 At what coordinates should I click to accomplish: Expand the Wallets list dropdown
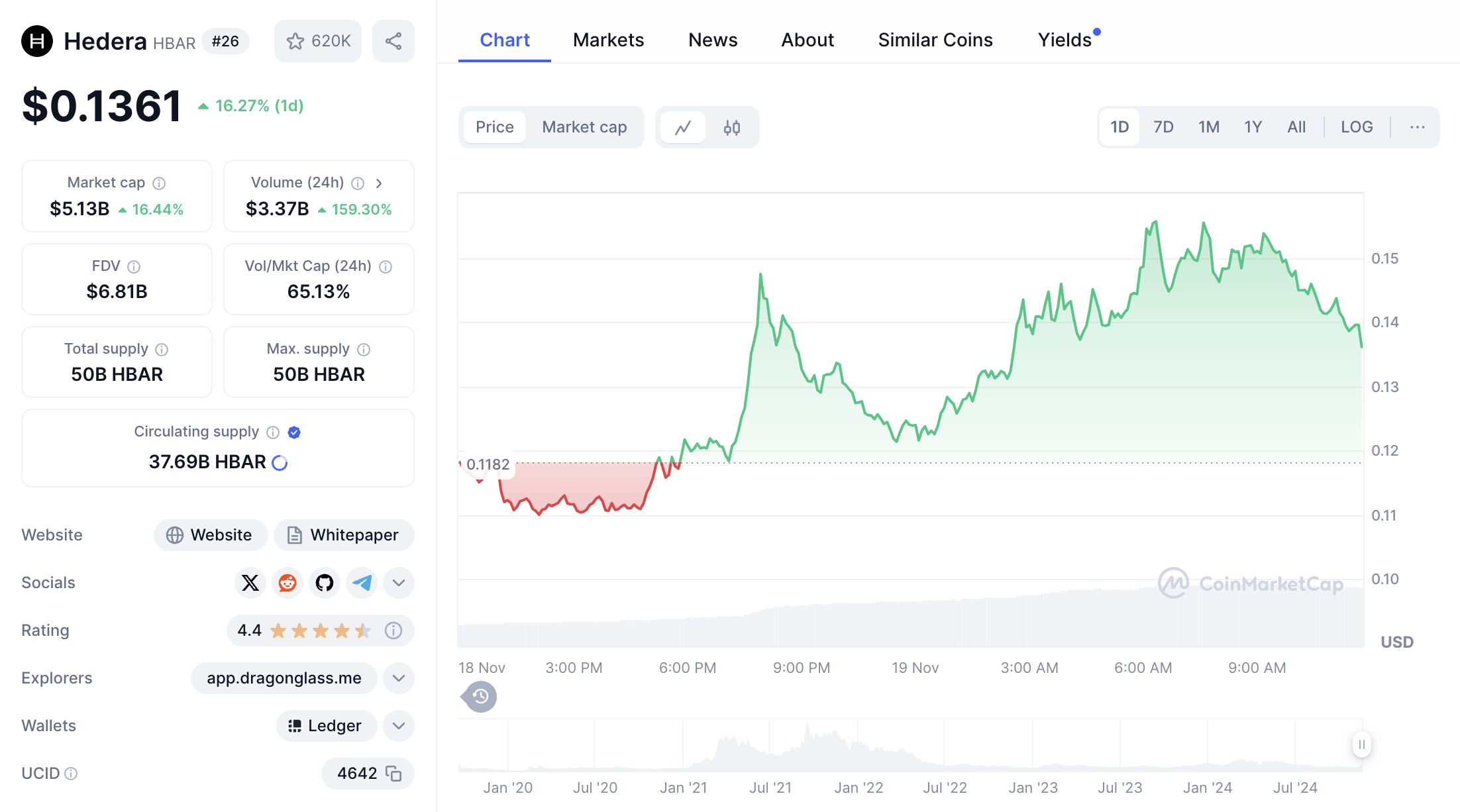click(x=398, y=726)
